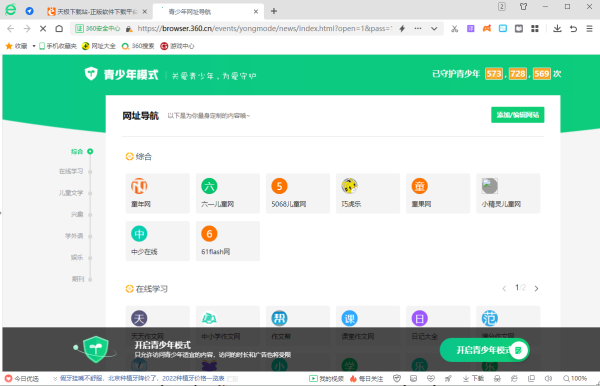
Task: Go to next page of 在线学习
Action: (x=536, y=288)
